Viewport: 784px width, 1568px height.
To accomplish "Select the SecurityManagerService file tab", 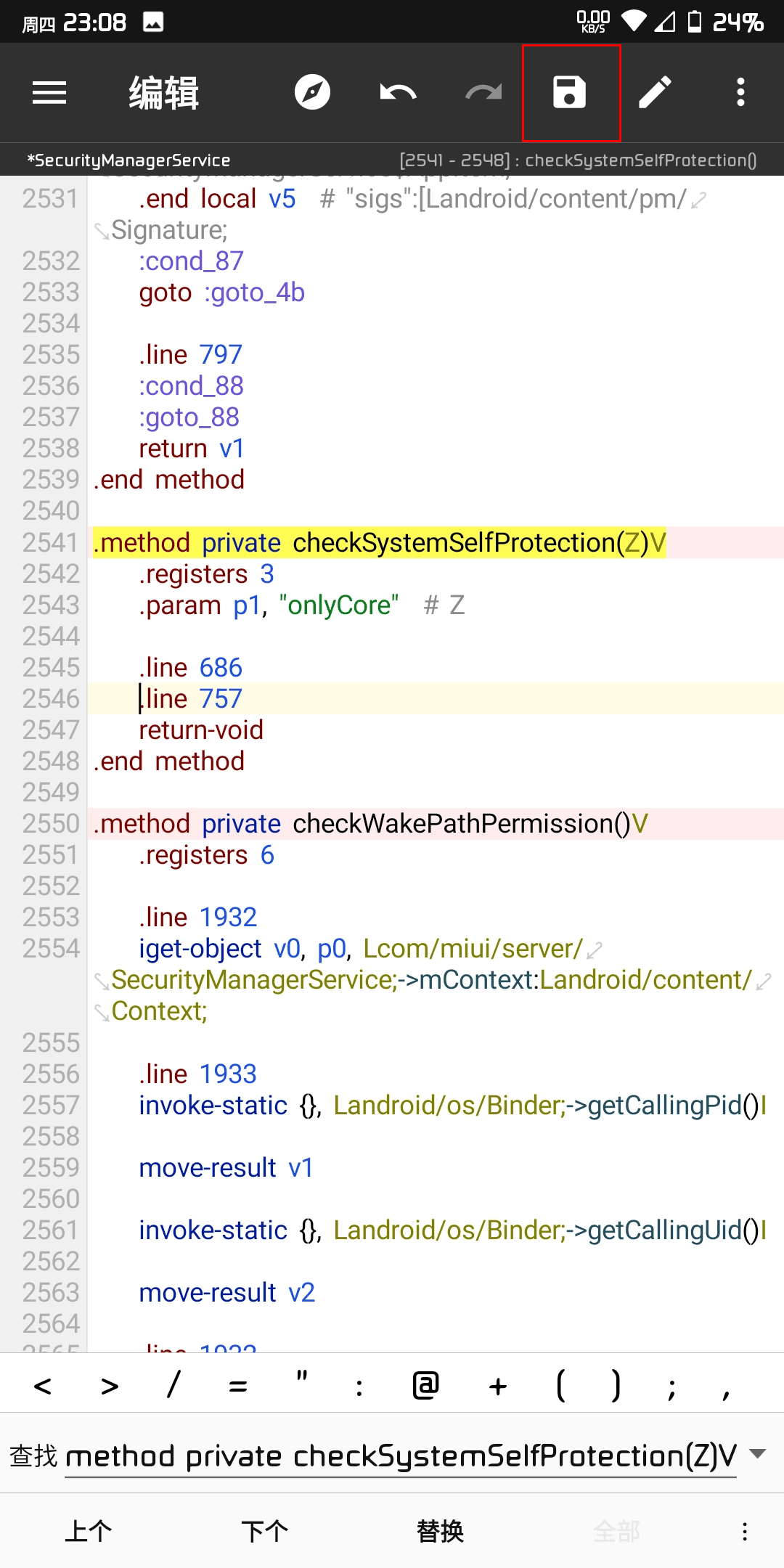I will 128,160.
